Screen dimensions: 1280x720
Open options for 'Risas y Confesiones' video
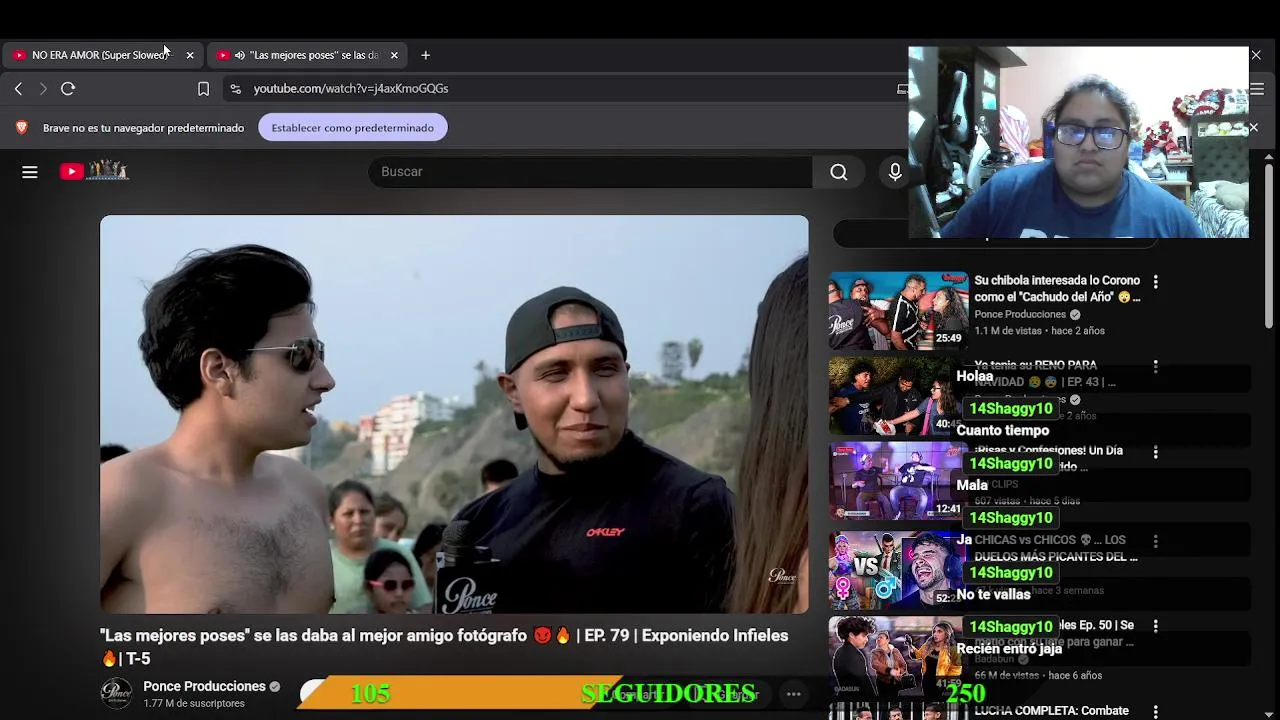(x=1155, y=452)
